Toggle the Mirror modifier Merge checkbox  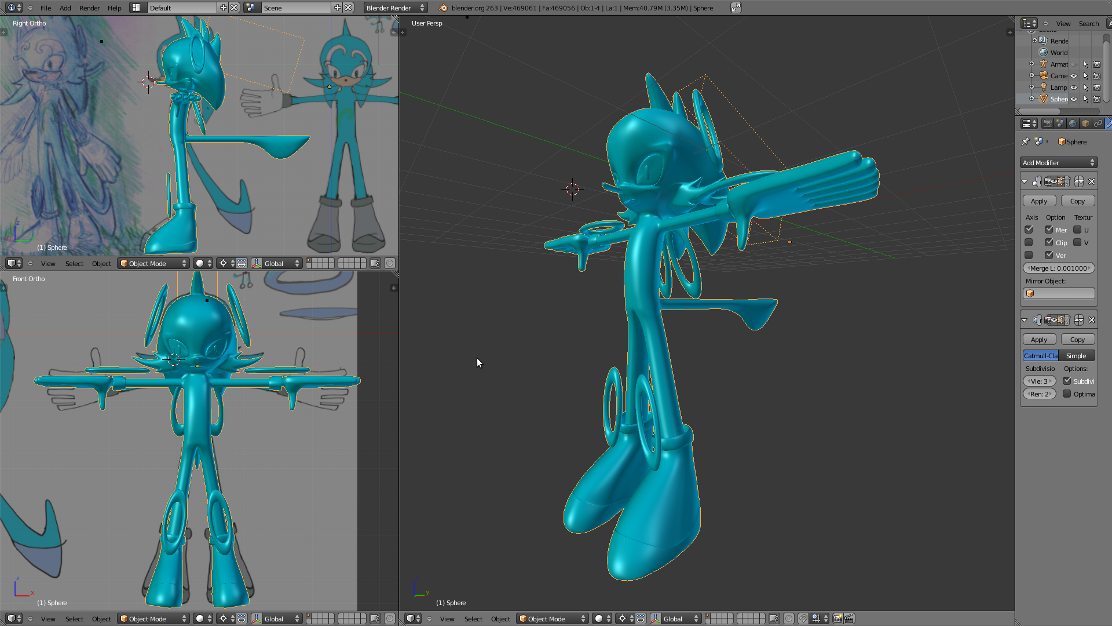(x=1049, y=230)
